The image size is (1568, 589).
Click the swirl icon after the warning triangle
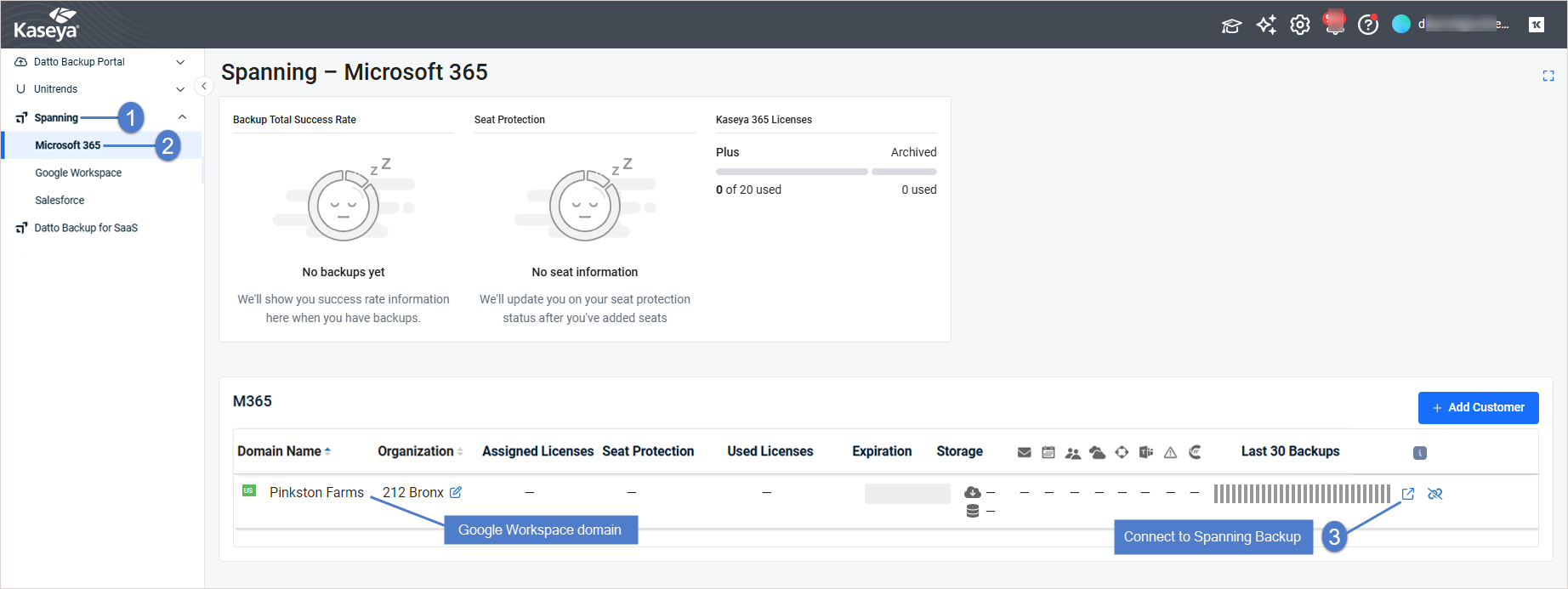pos(1195,452)
